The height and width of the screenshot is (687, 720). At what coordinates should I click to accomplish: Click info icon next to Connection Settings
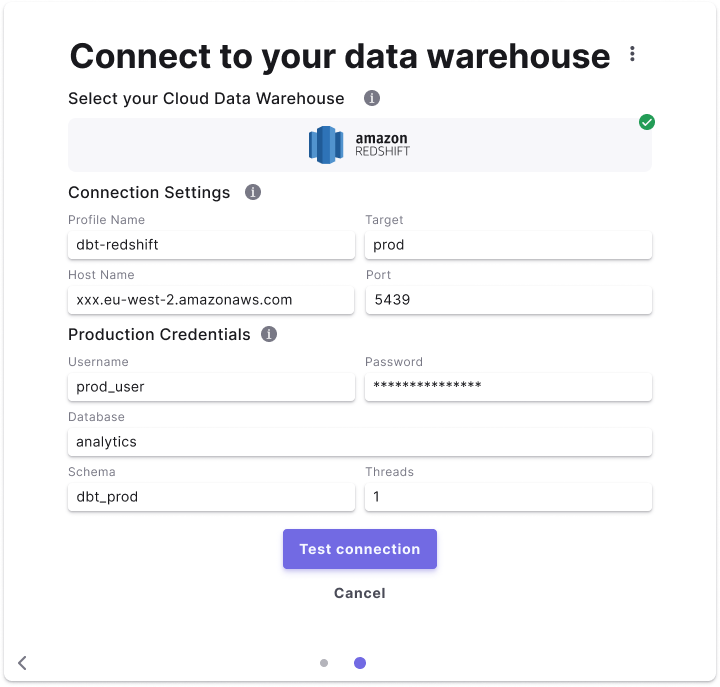point(253,192)
